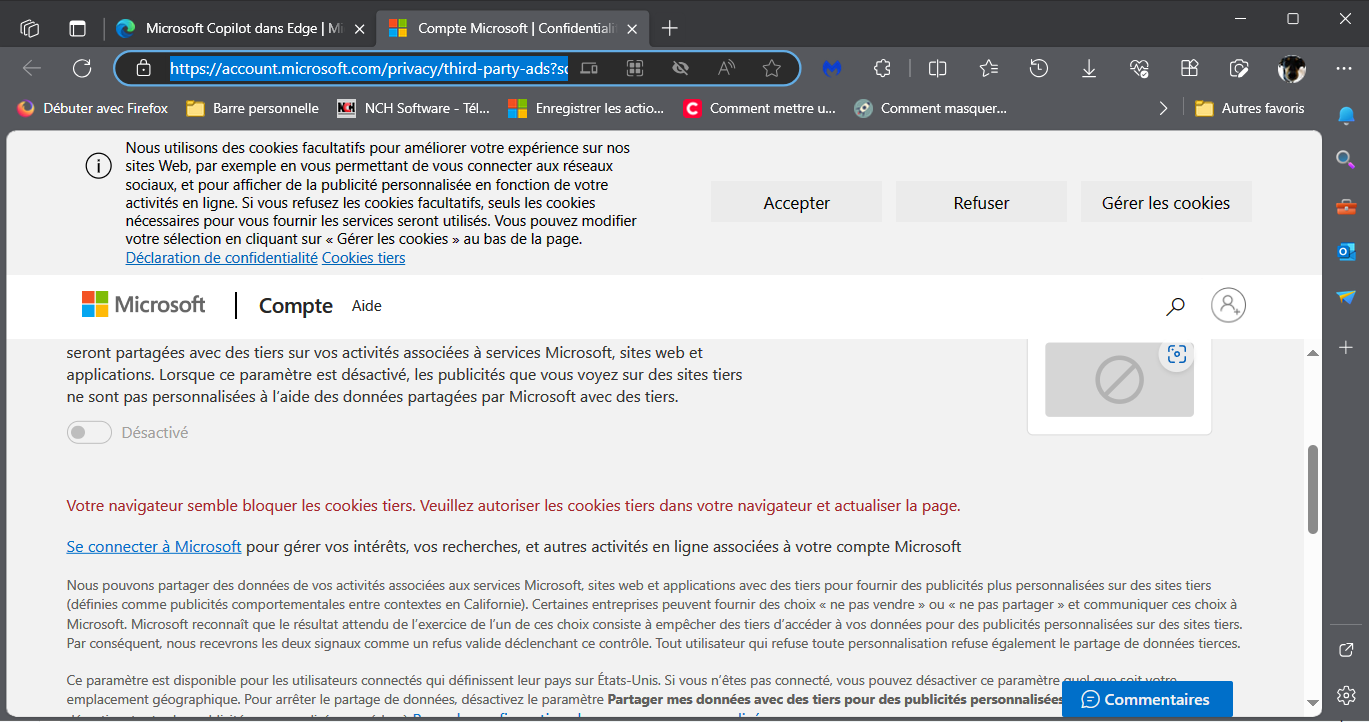
Task: View site information lock icon
Action: [144, 68]
